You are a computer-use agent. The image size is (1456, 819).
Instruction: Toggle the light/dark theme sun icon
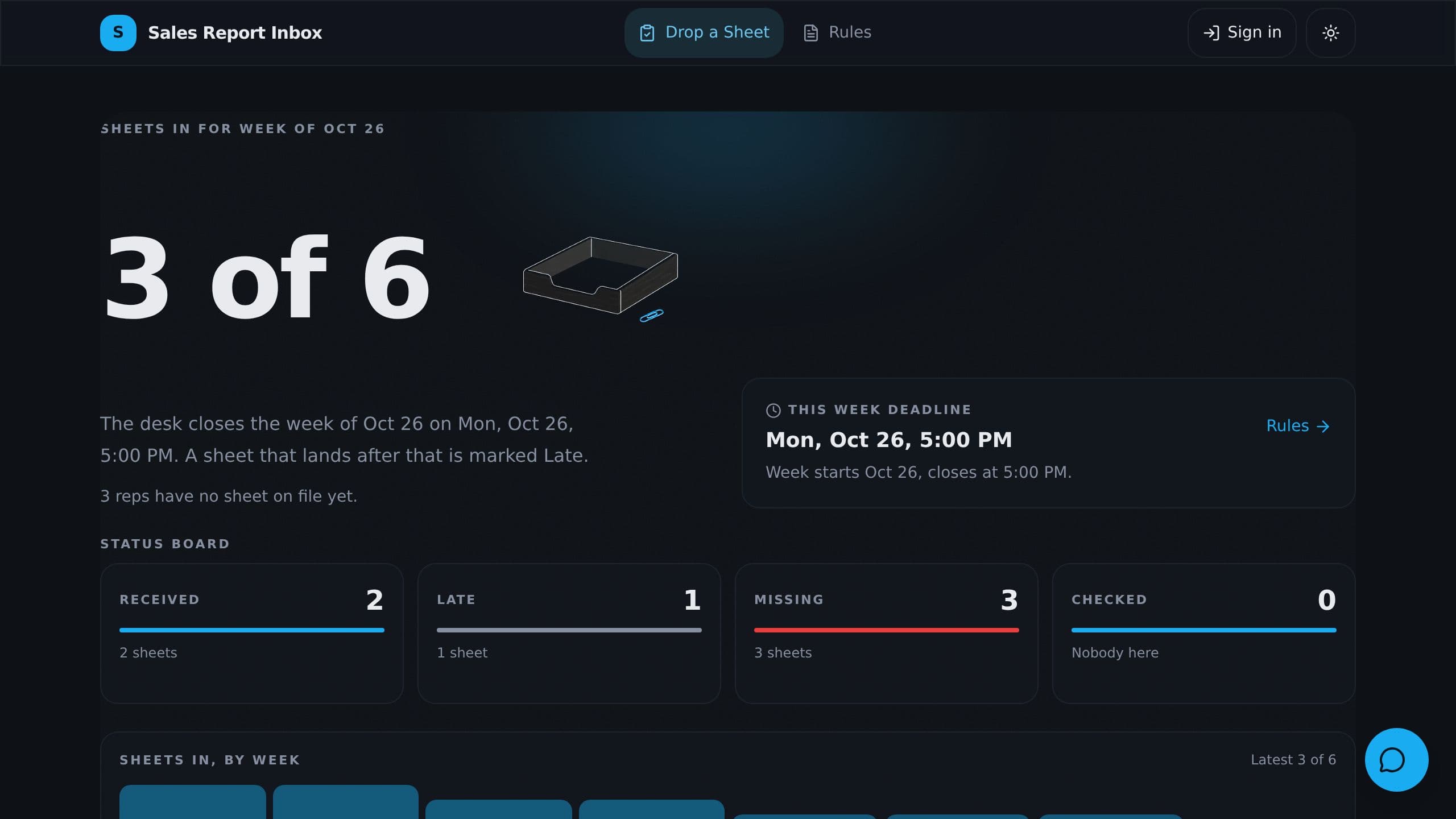point(1330,32)
